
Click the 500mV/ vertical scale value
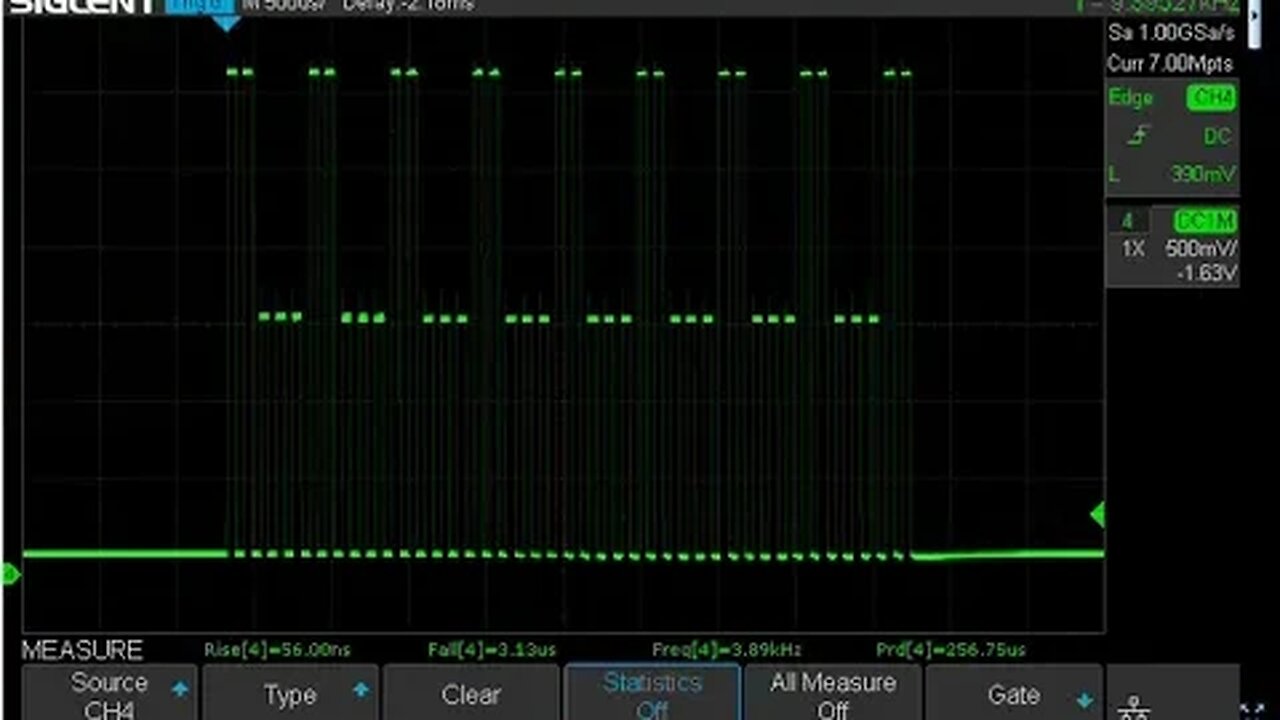pos(1201,249)
